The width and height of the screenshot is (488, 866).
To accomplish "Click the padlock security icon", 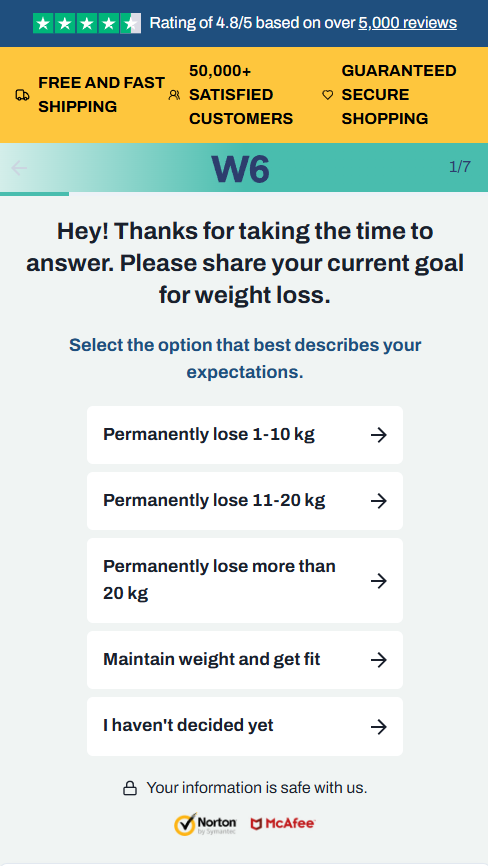I will click(130, 788).
